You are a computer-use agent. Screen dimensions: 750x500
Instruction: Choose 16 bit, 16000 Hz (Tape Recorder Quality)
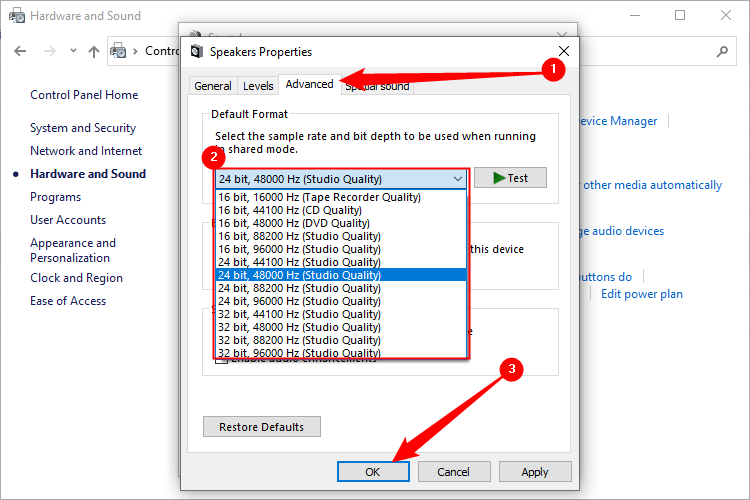pos(341,197)
